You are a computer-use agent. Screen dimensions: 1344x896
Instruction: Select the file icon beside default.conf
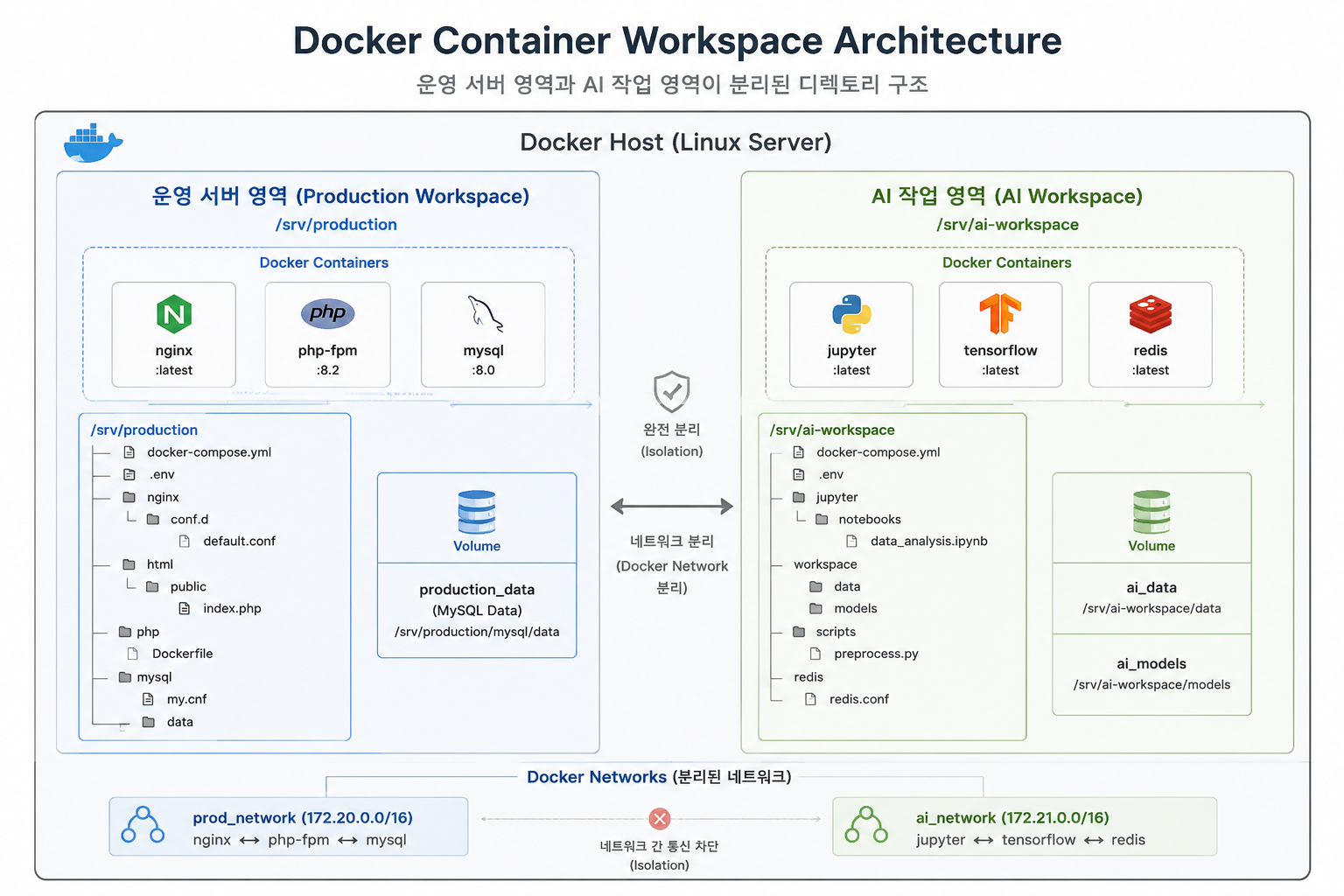point(185,541)
